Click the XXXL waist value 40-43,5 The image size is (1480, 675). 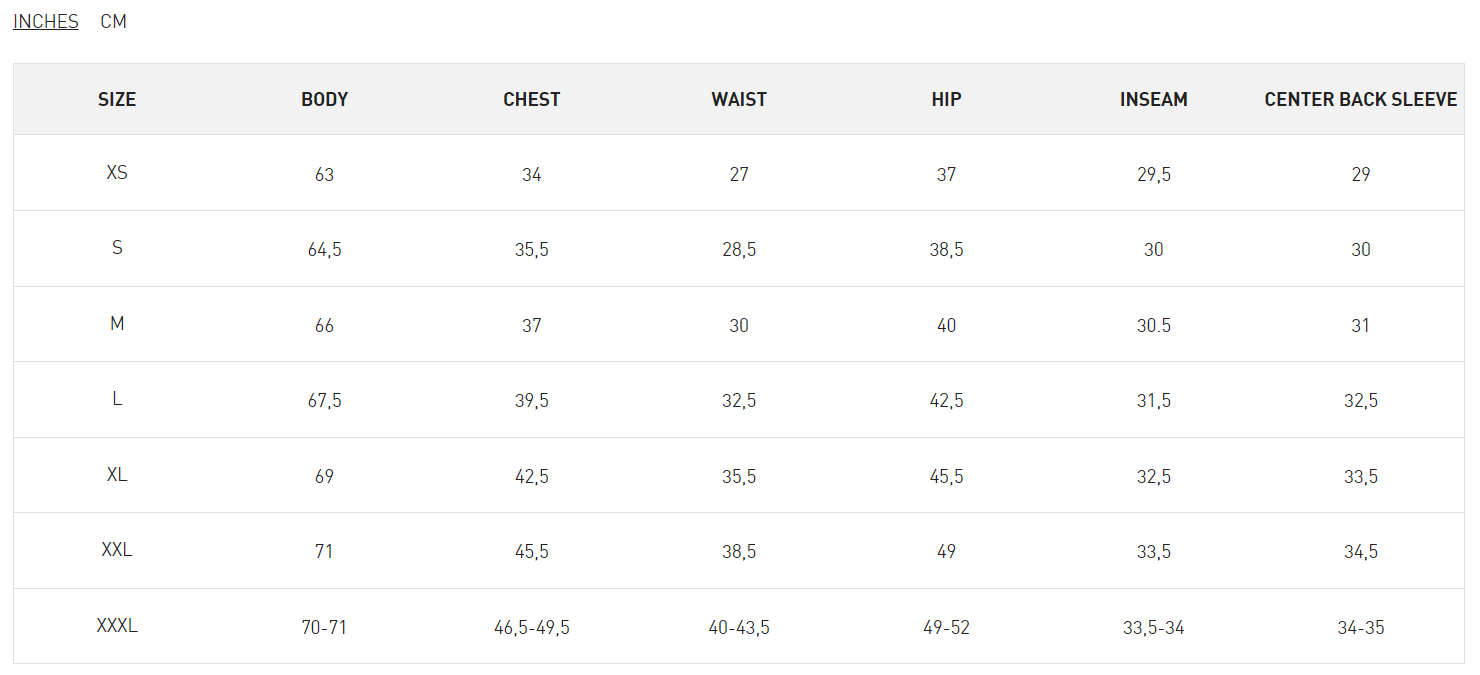(739, 628)
